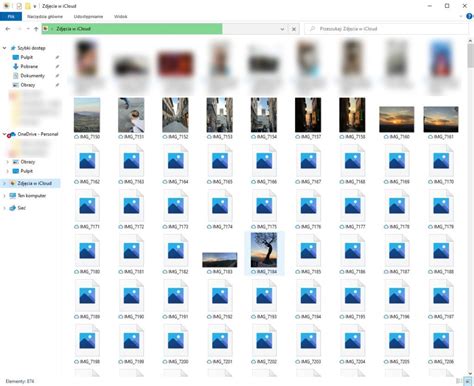474x386 pixels.
Task: Go up one folder level
Action: (36, 29)
